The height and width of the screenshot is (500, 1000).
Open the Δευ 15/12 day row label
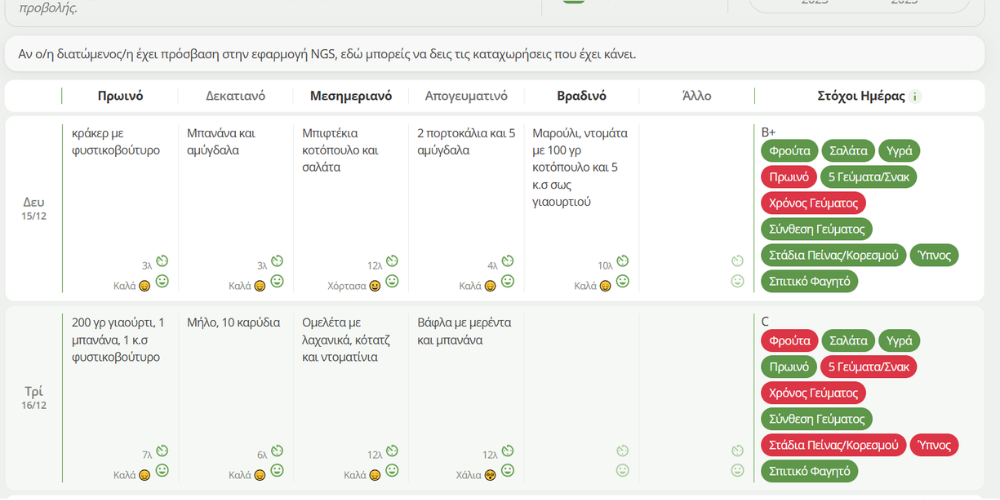(x=33, y=208)
